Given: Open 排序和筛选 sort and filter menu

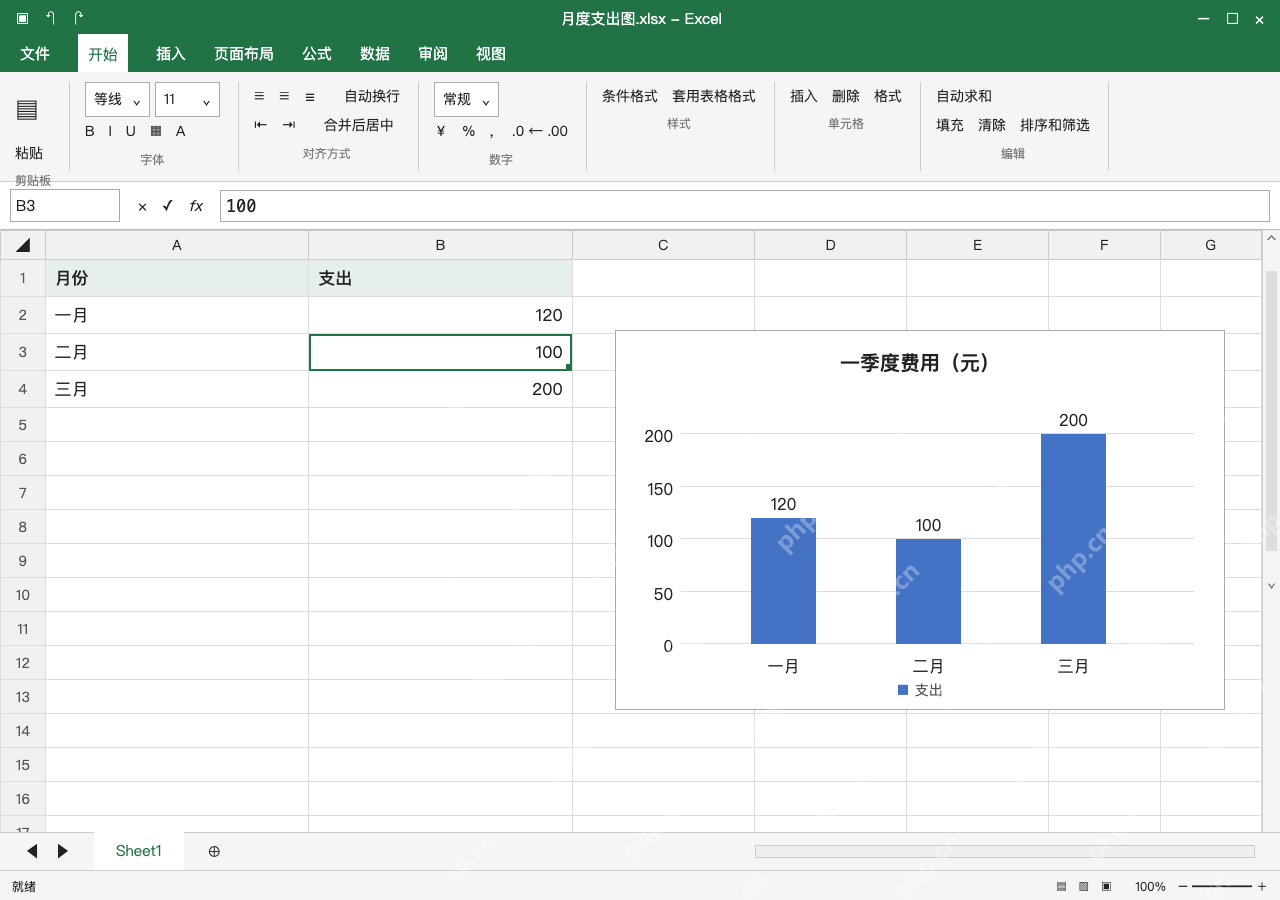Looking at the screenshot, I should (x=1055, y=125).
